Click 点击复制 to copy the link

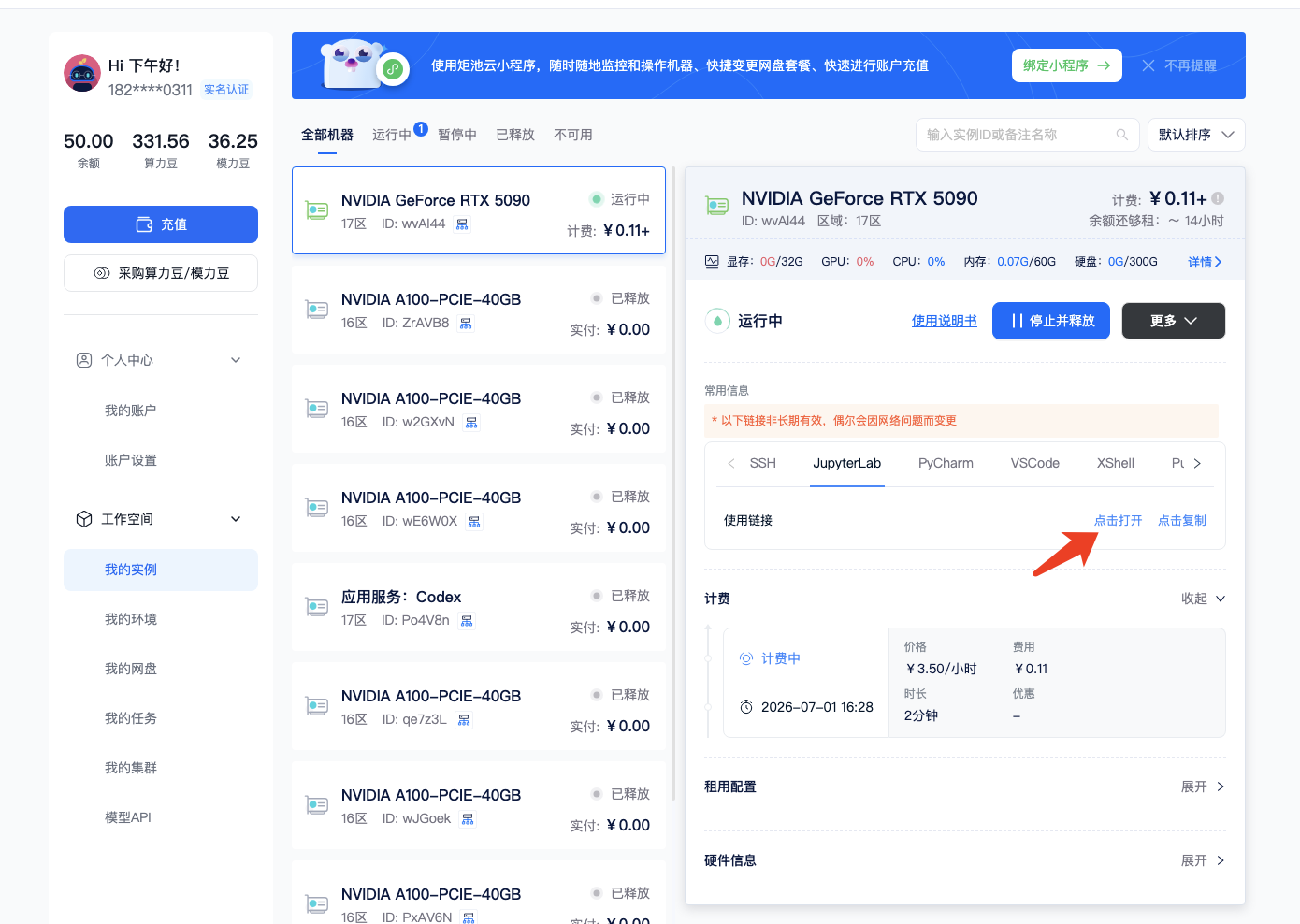pyautogui.click(x=1182, y=520)
